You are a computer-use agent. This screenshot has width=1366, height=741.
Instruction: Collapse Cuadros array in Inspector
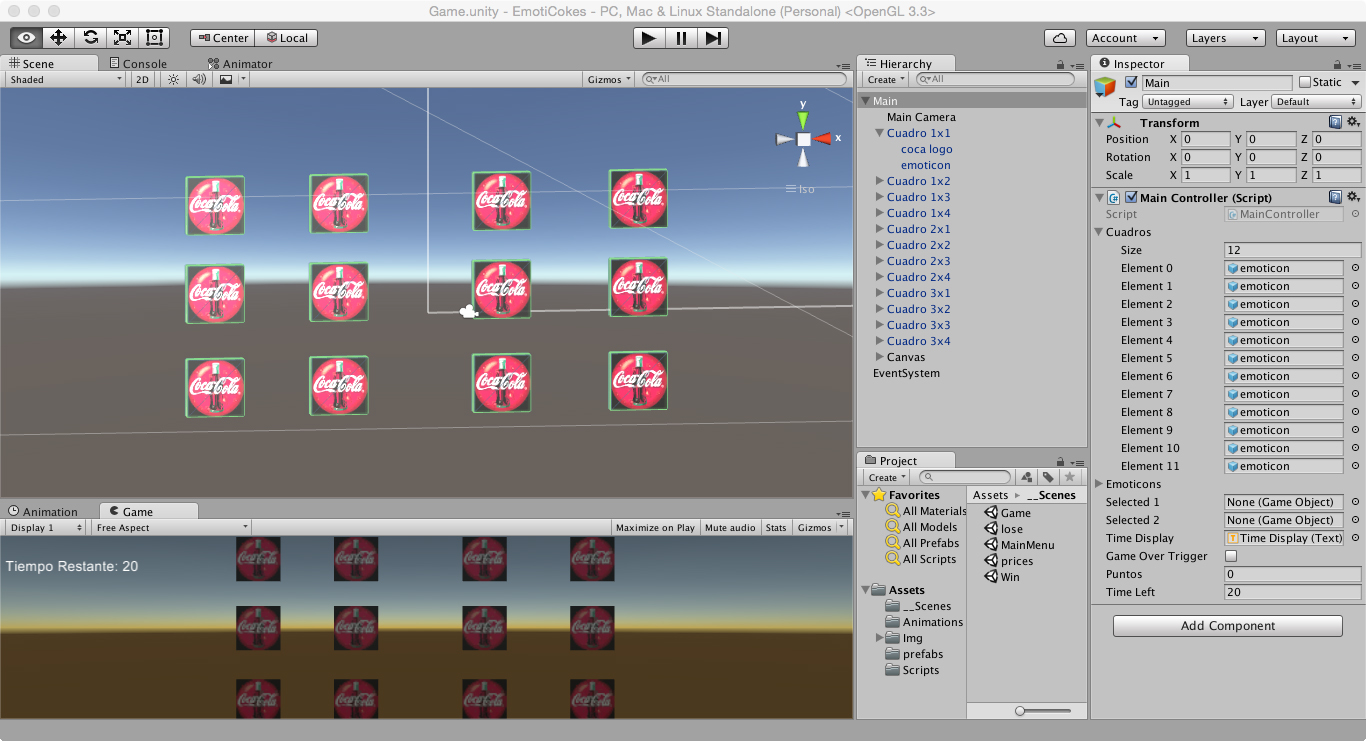click(1098, 232)
